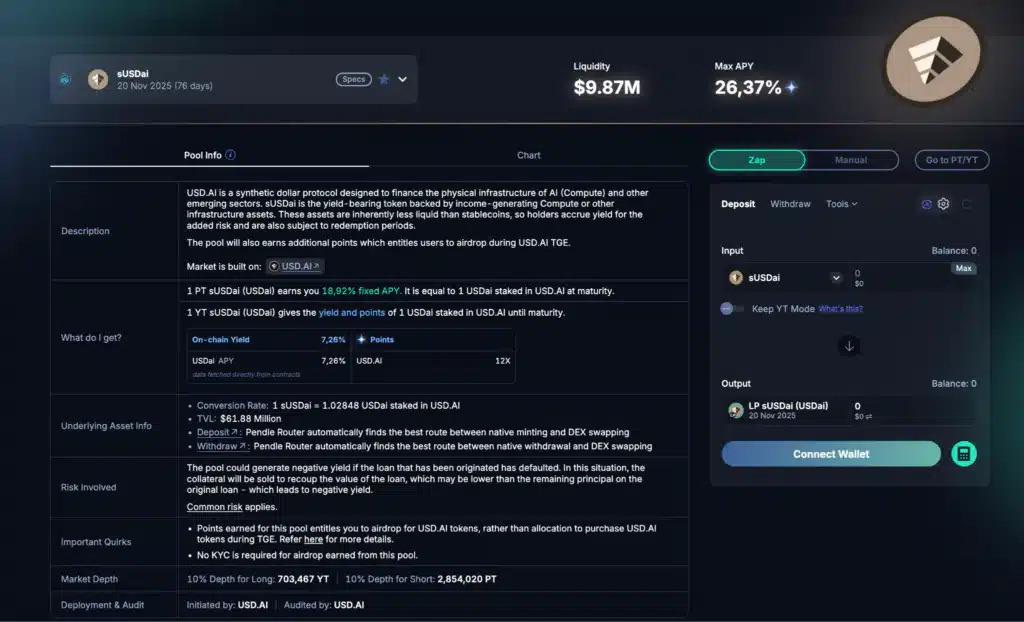1024x622 pixels.
Task: Click the sUSDai token logo in the pool header
Action: point(97,78)
